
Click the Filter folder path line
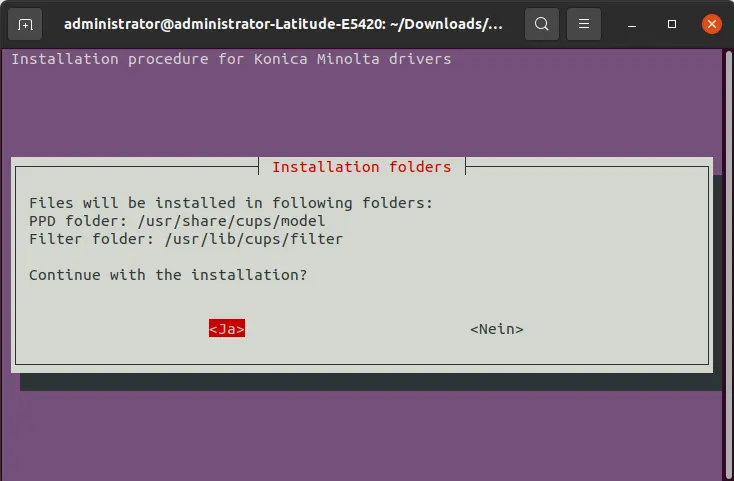coord(186,239)
